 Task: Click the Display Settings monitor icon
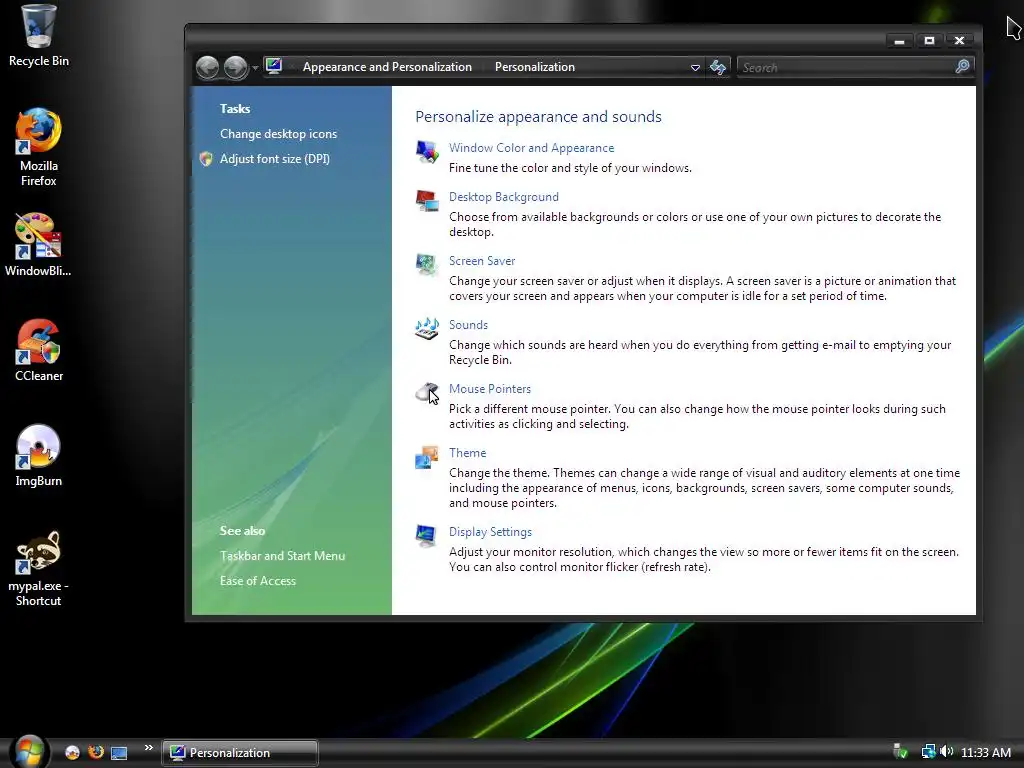[x=427, y=536]
